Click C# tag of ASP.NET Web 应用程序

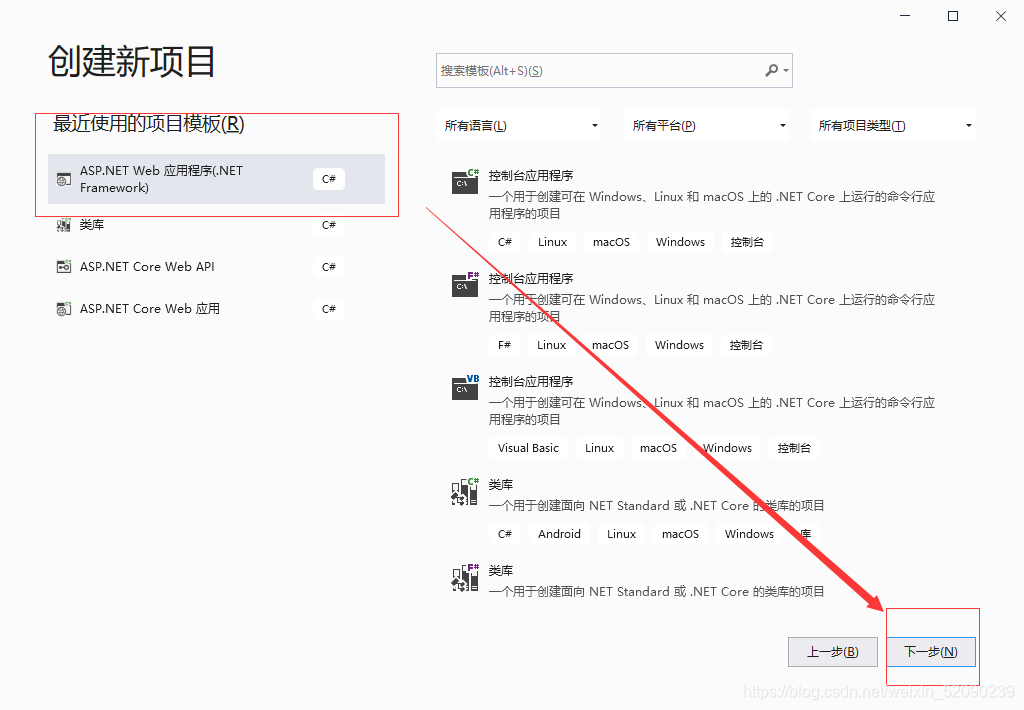point(328,179)
